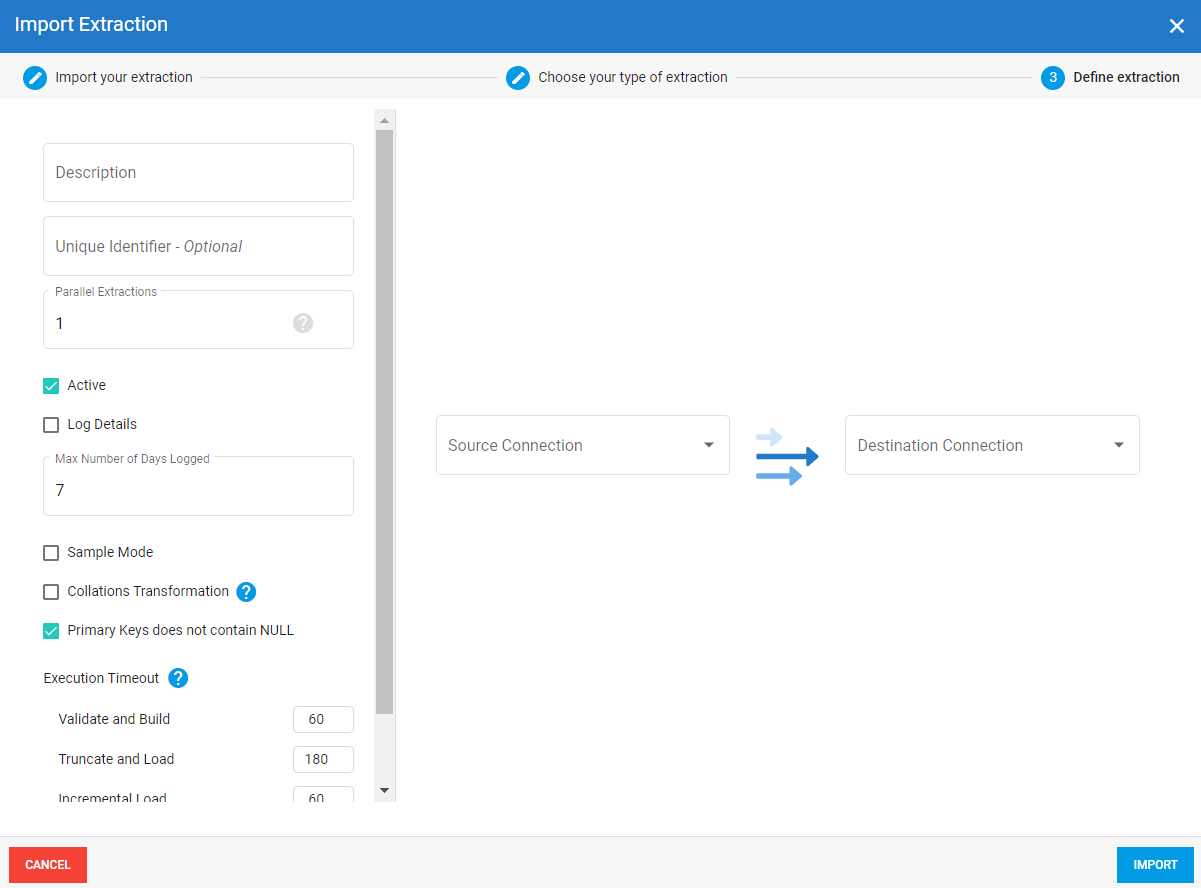Click the pencil icon beside Import your extraction

click(x=35, y=78)
